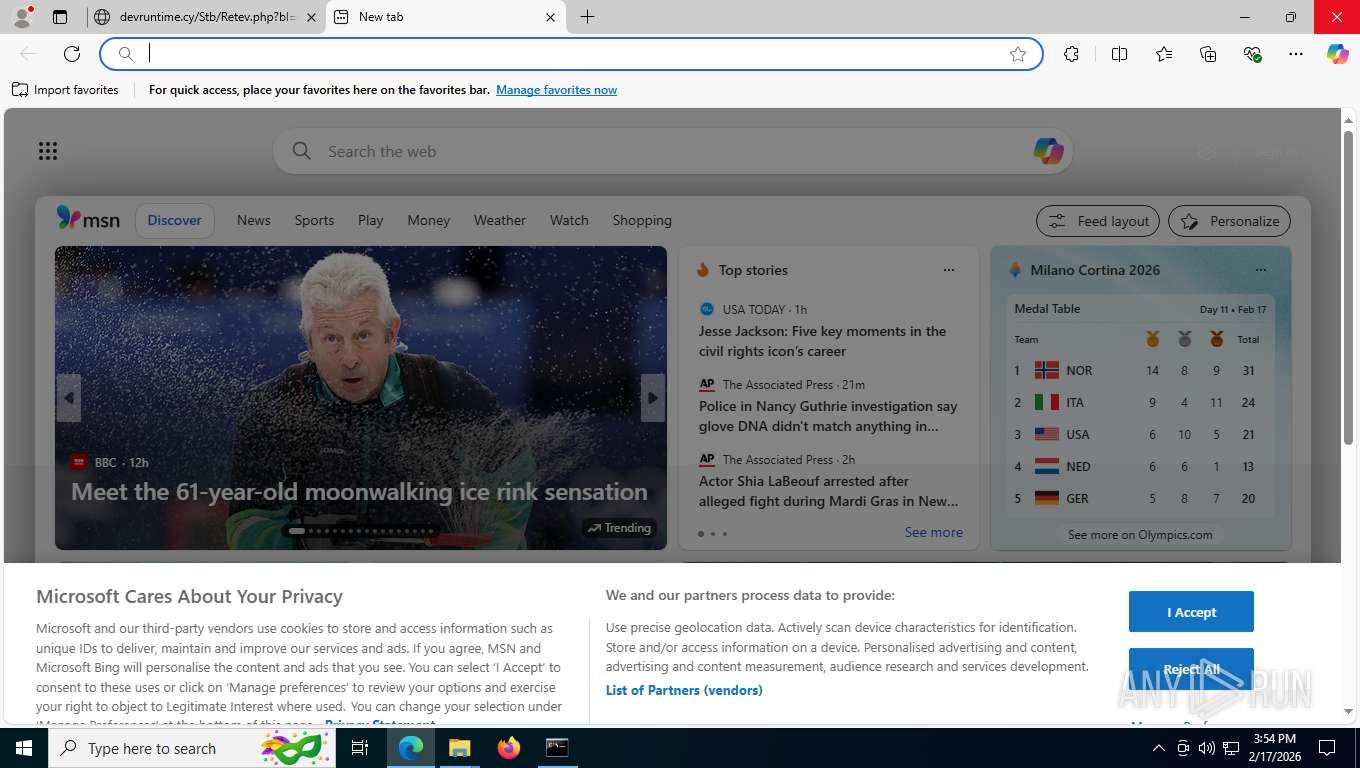Go to the msn logo home
Viewport: 1360px width, 768px height.
click(x=88, y=219)
